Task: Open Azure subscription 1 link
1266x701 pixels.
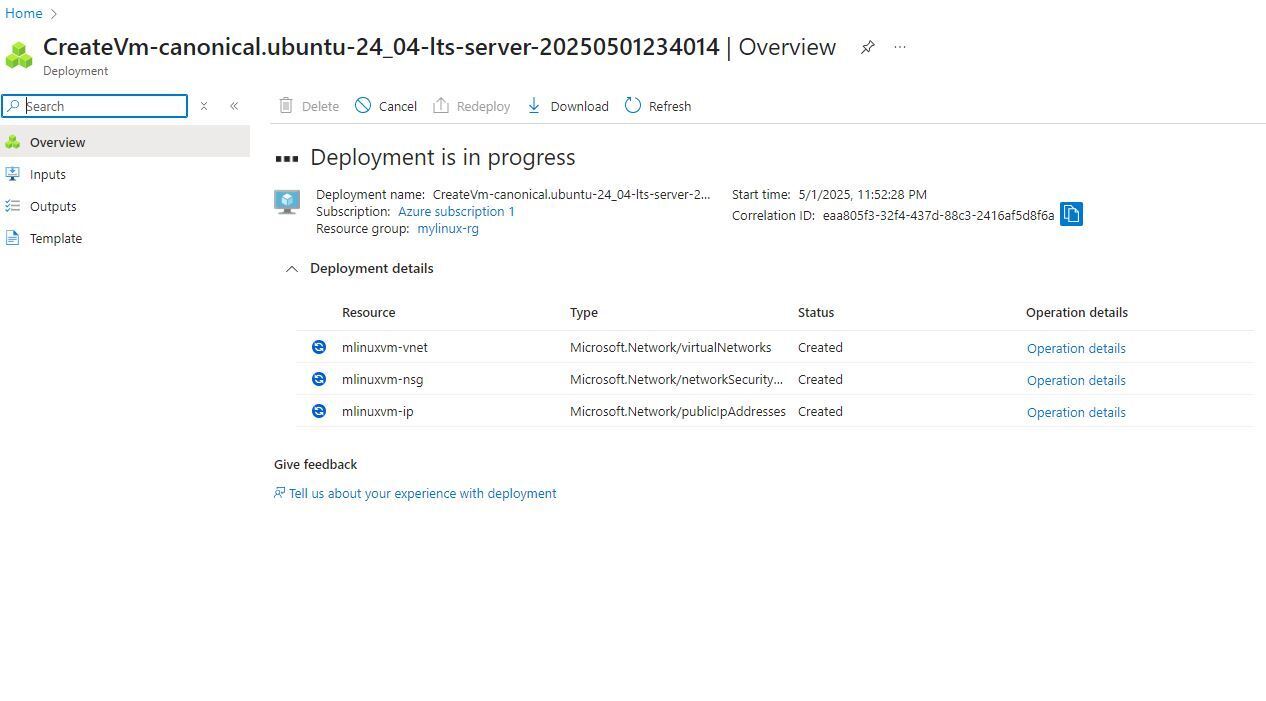Action: point(456,212)
